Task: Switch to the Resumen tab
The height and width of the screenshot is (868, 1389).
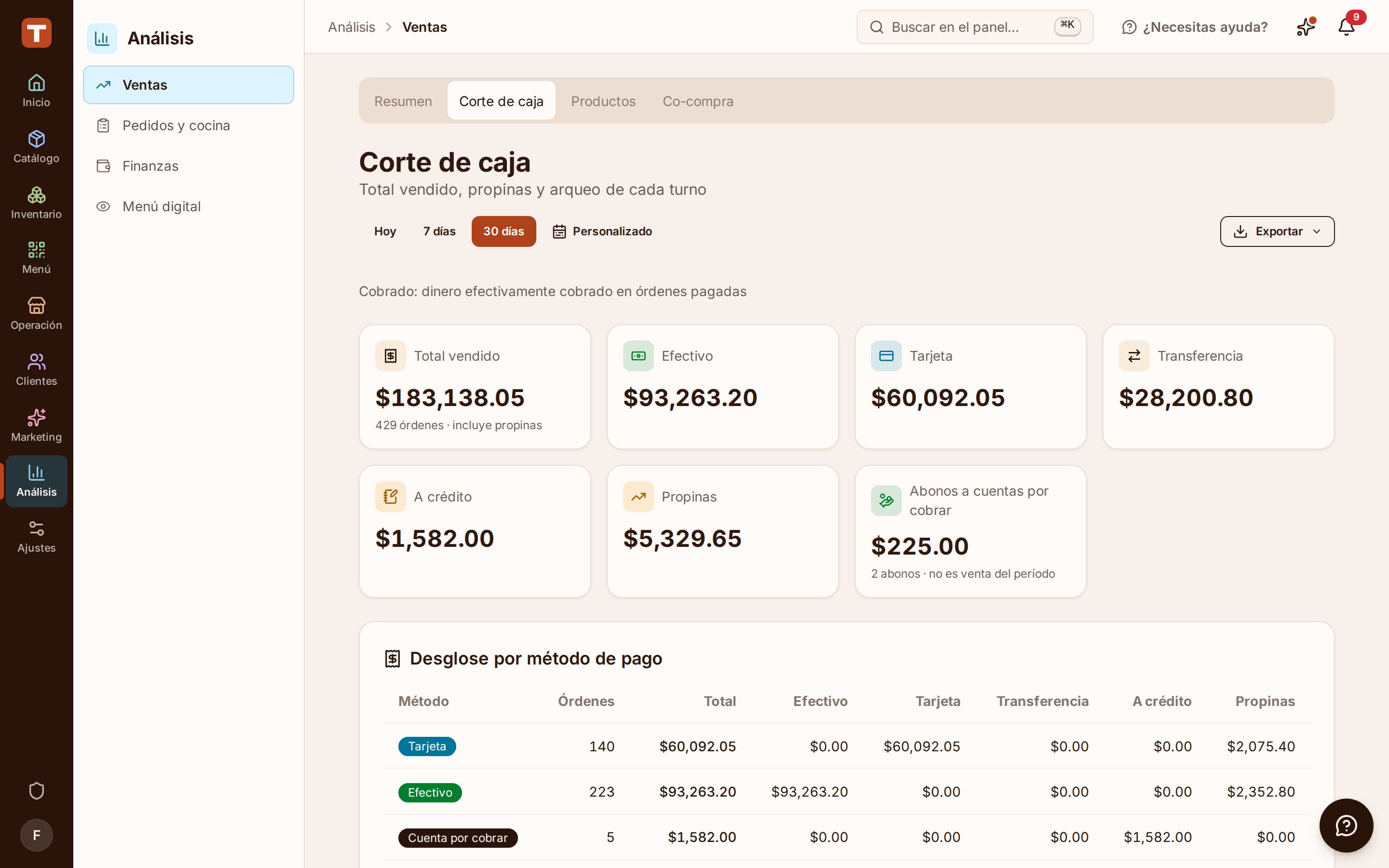Action: click(x=403, y=101)
